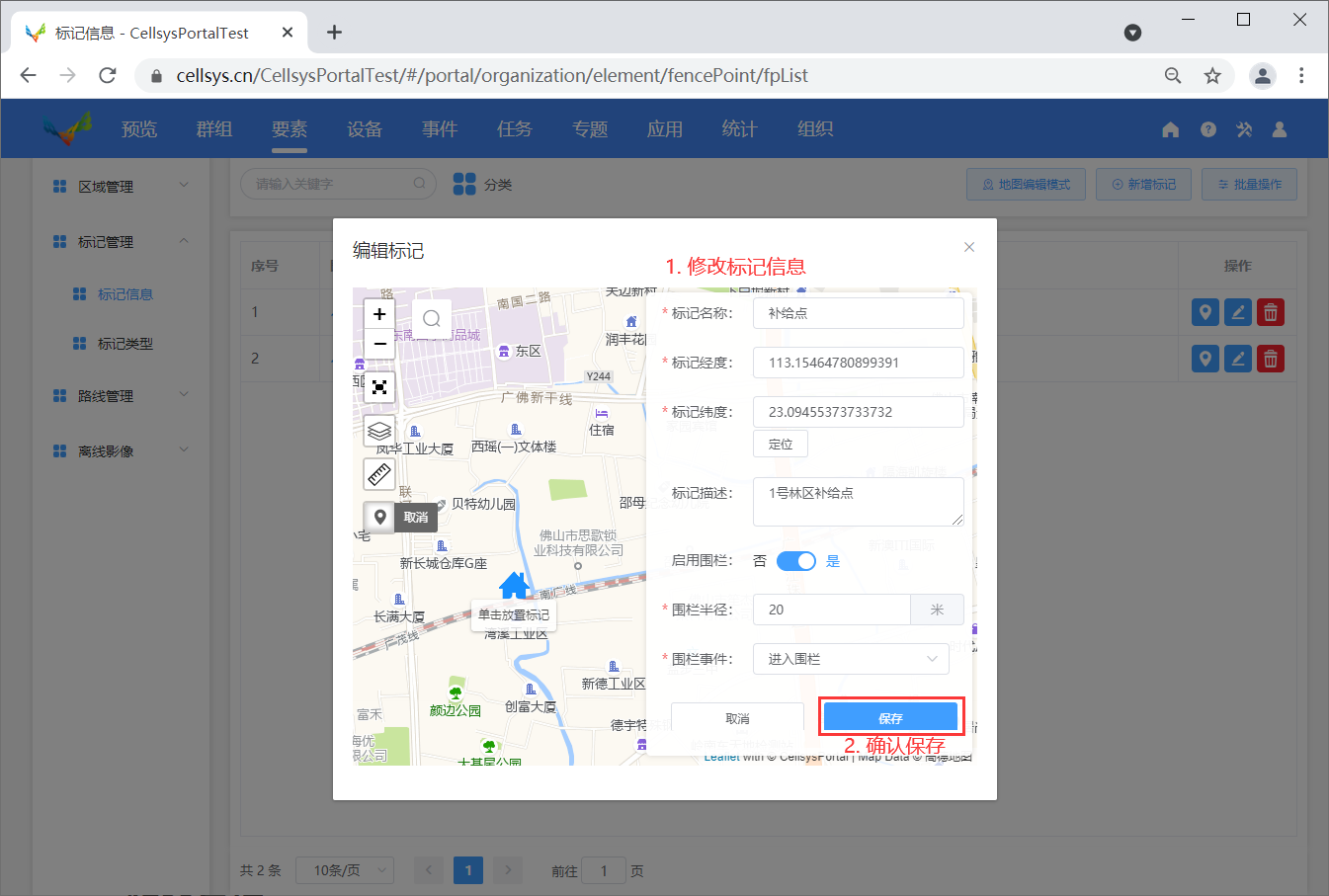The height and width of the screenshot is (896, 1329).
Task: Open the 10条/页 page size dropdown
Action: tap(345, 870)
